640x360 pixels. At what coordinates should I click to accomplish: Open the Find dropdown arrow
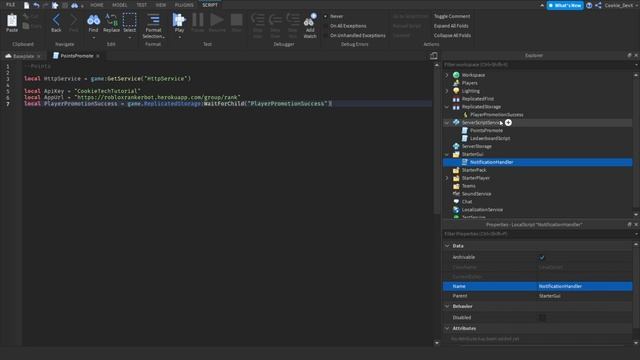click(x=93, y=38)
